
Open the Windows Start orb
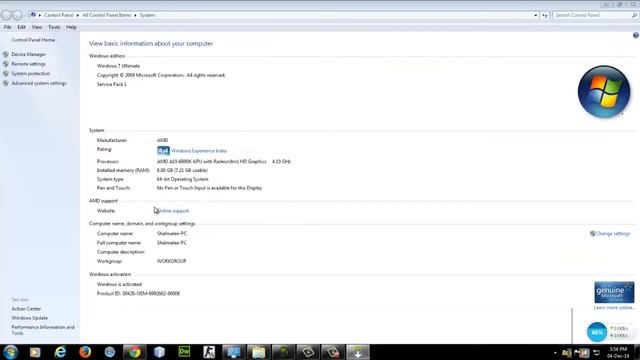10,352
